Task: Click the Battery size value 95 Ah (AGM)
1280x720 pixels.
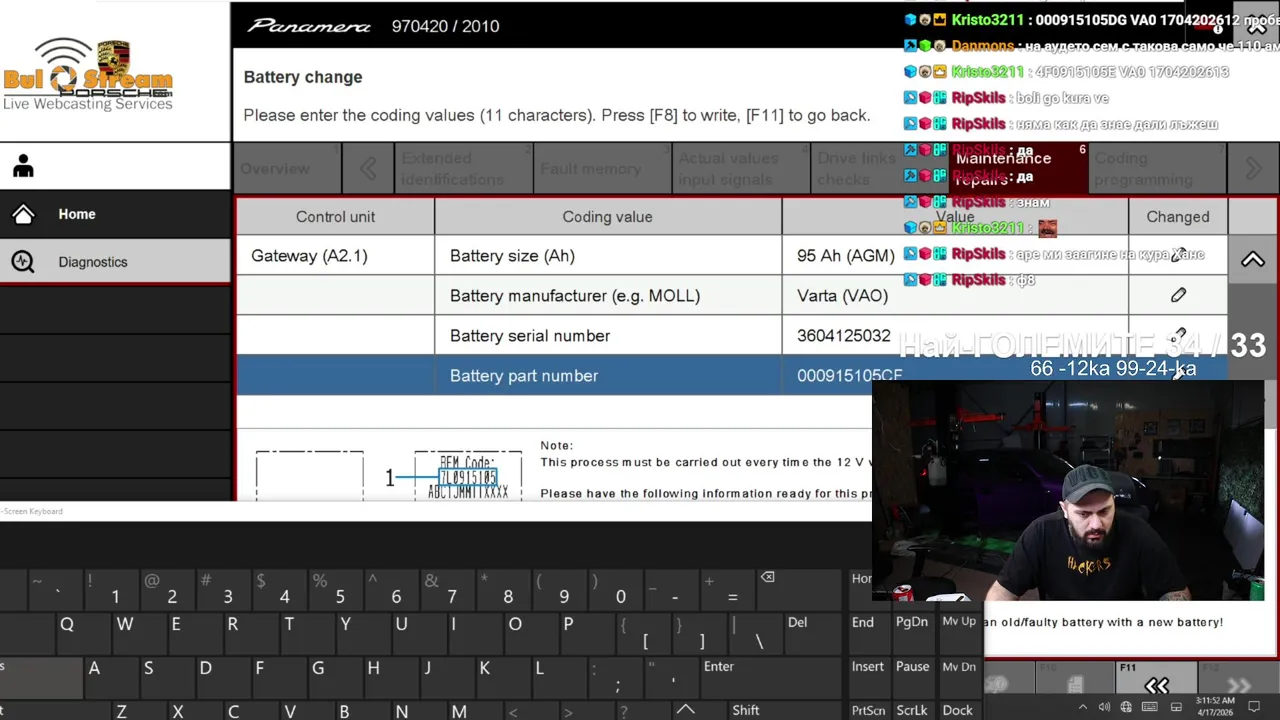Action: point(845,256)
